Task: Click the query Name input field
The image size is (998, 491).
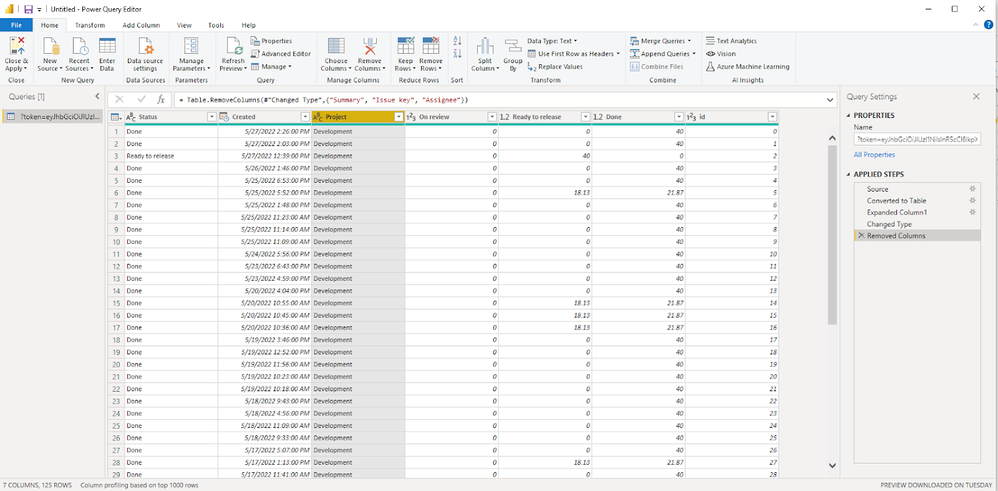Action: 917,140
